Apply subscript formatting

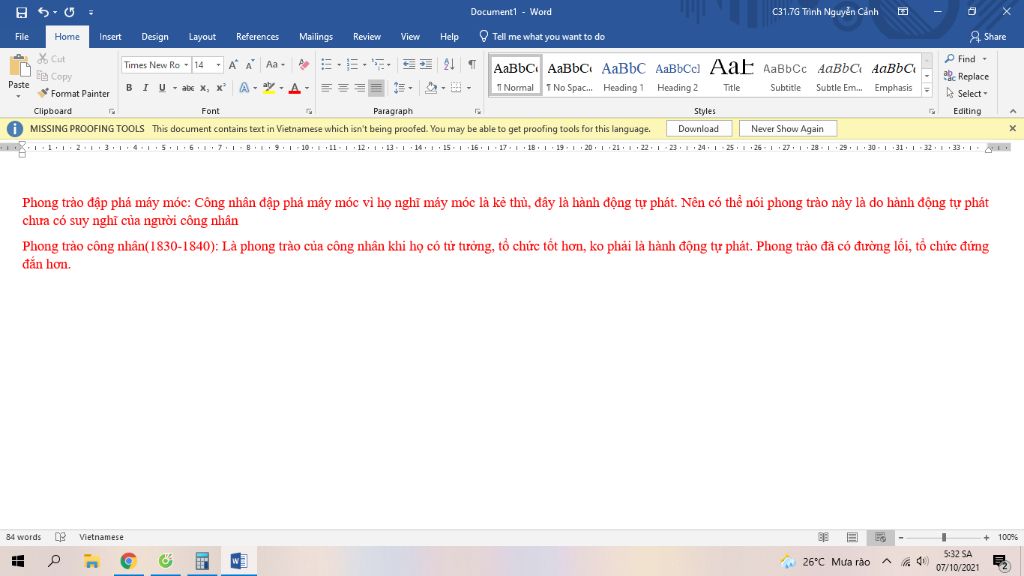click(204, 88)
